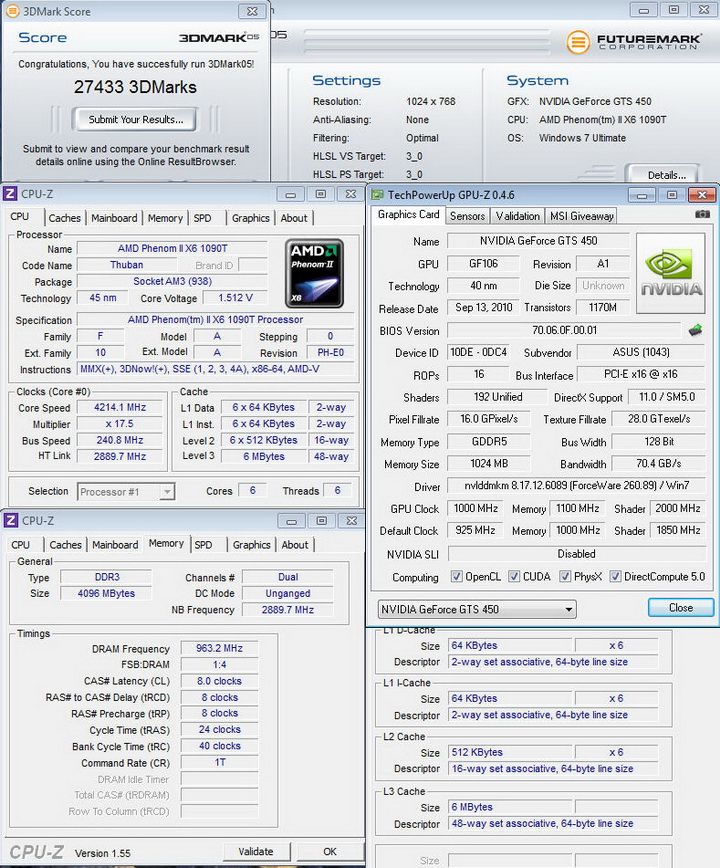Click the Close button in GPU-Z
Viewport: 720px width, 868px height.
point(681,608)
